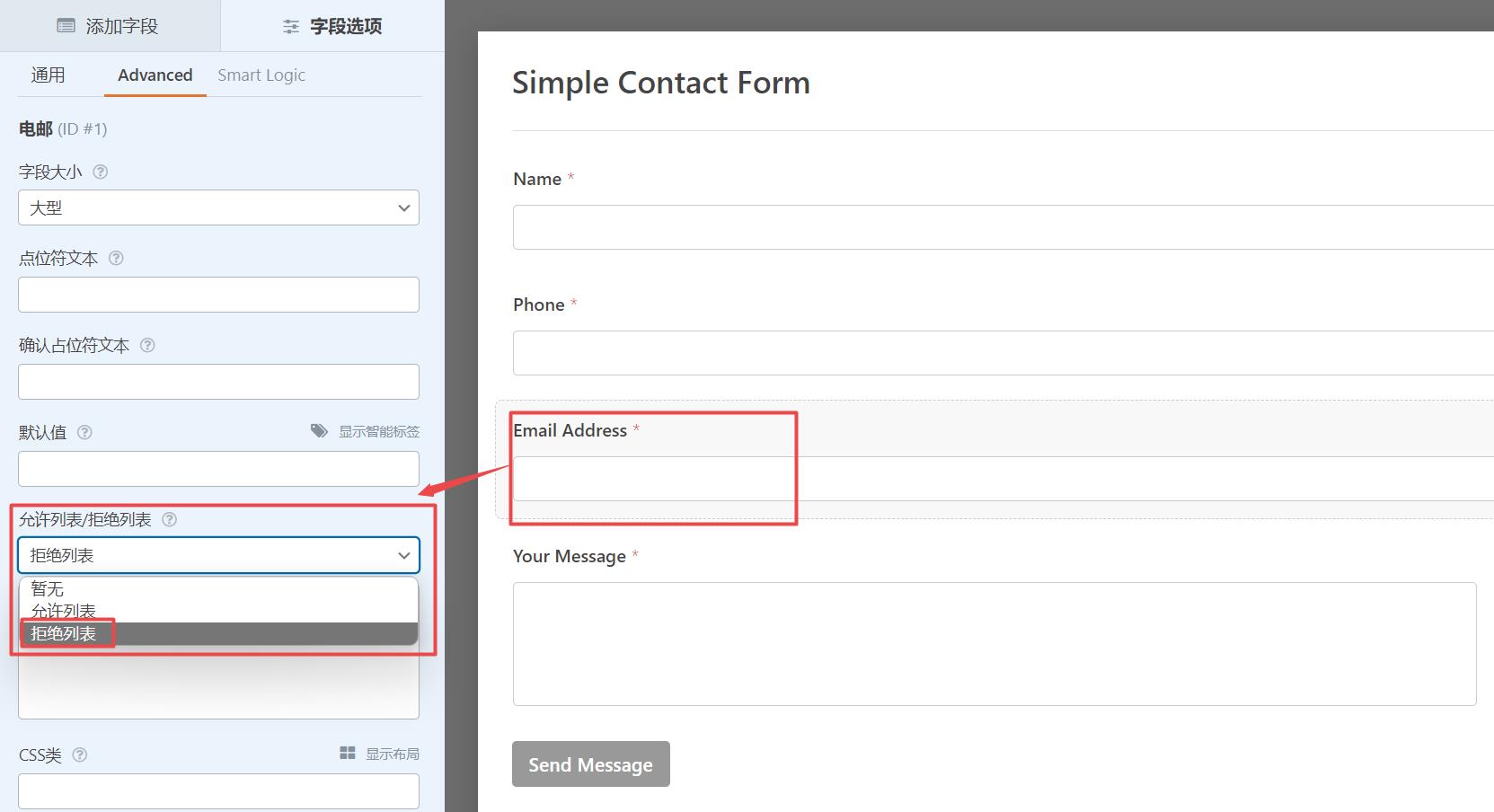
Task: Click the 点位符文本 text input
Action: tap(218, 295)
